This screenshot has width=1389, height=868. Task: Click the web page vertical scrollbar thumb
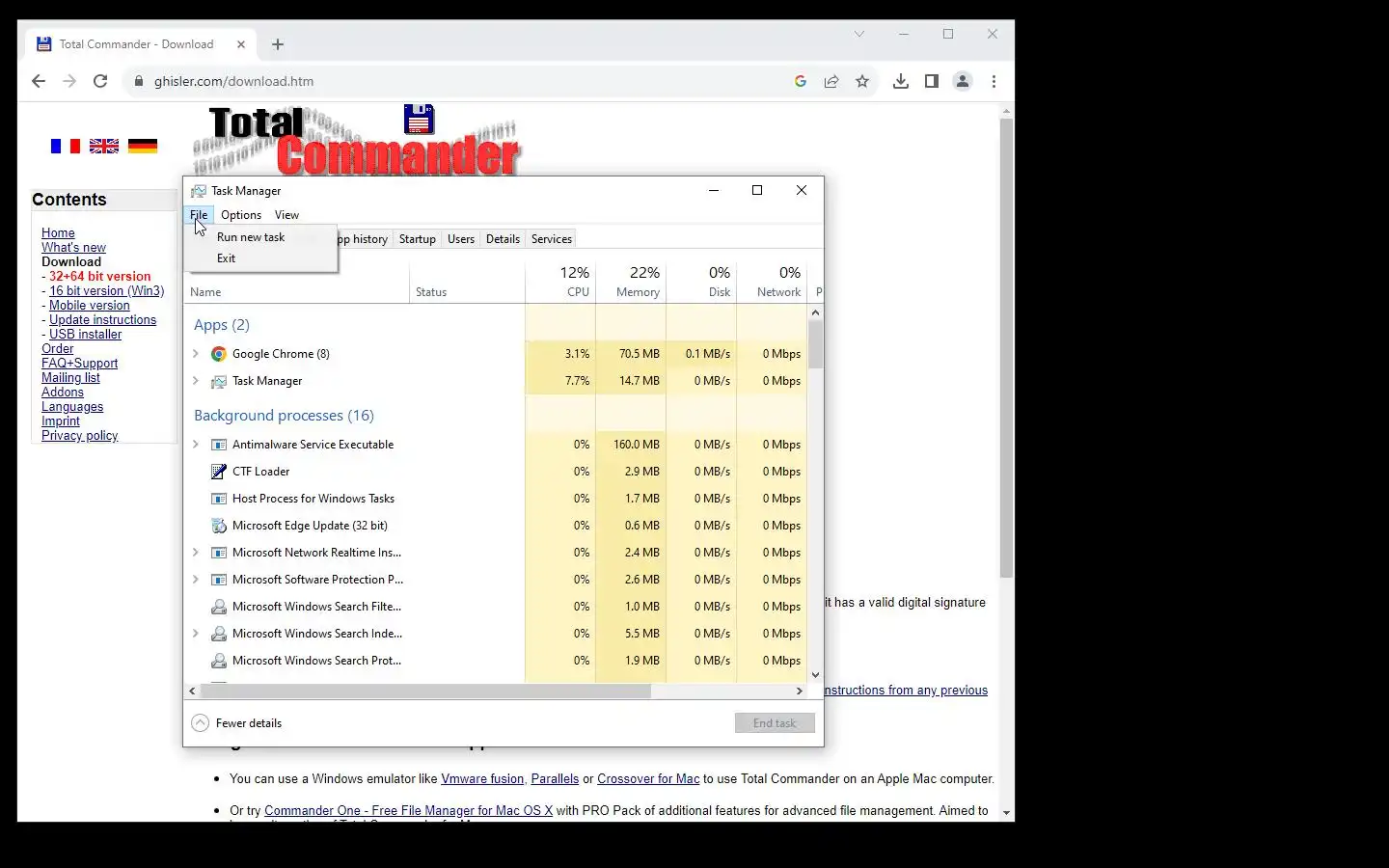tap(1006, 348)
